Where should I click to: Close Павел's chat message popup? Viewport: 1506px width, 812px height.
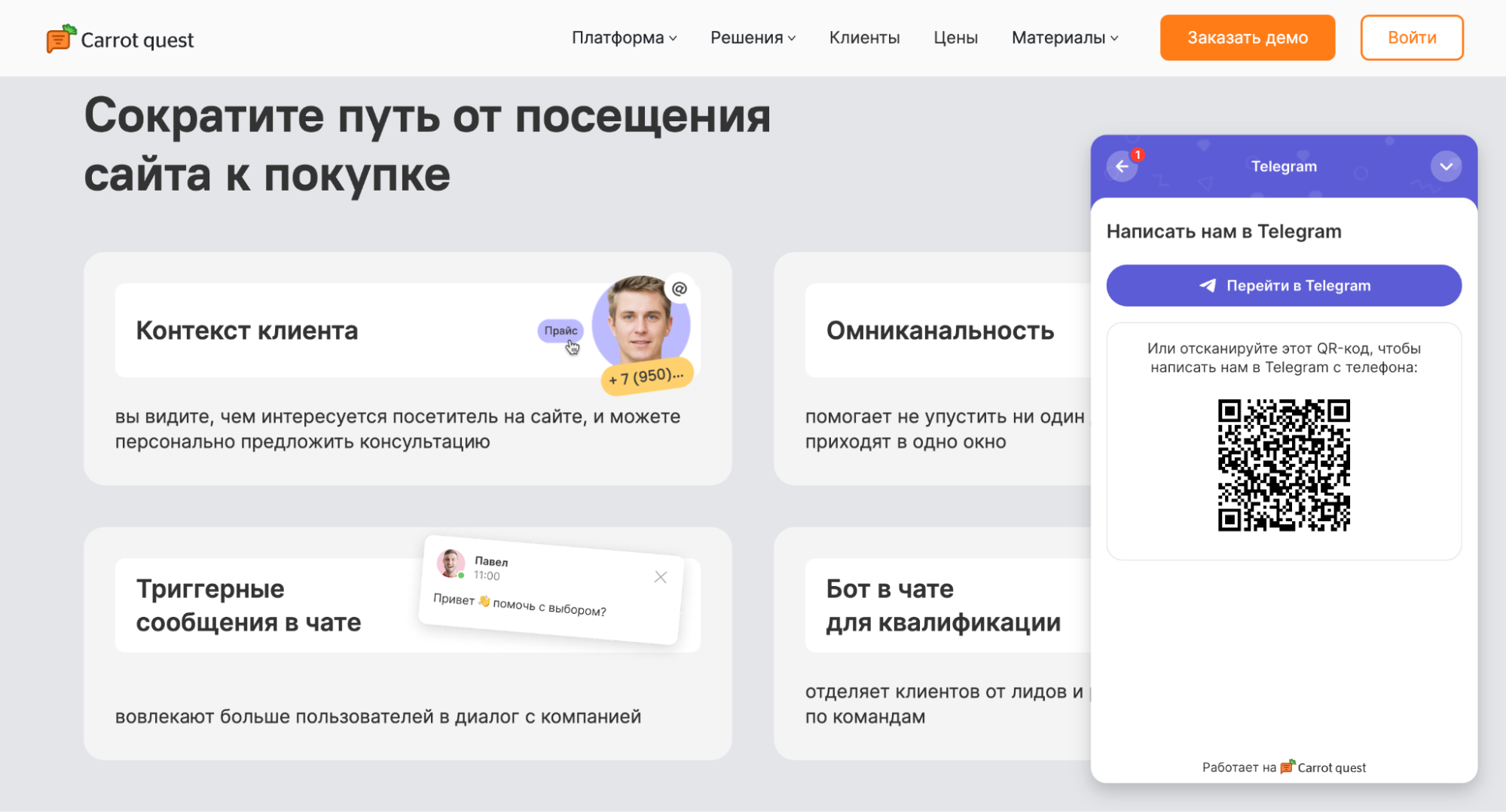661,577
